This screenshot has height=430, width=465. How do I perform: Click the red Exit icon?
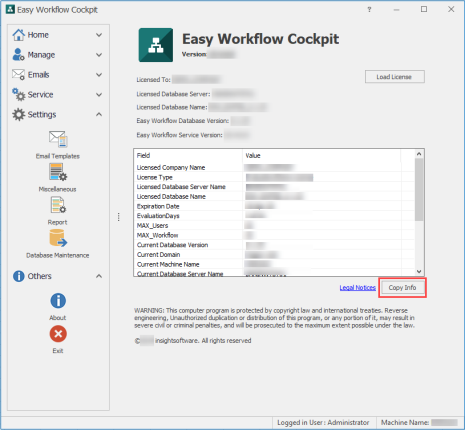(58, 334)
